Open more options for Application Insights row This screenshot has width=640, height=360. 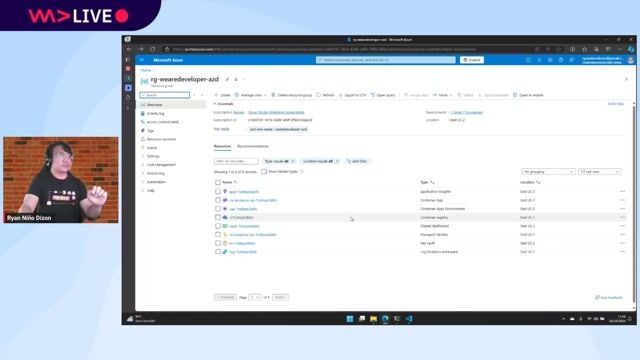622,191
